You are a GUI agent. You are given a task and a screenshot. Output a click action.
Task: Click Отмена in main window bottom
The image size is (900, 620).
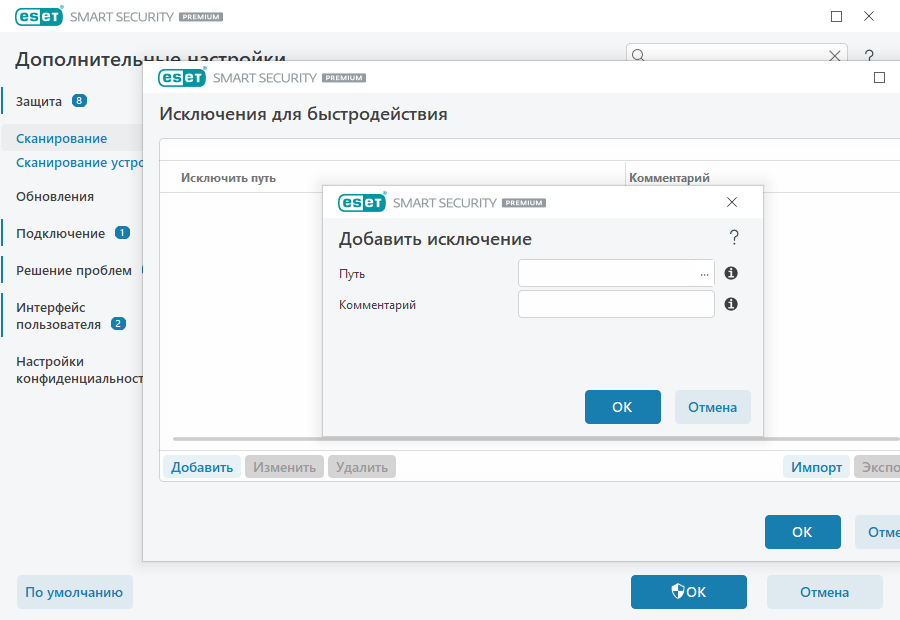coord(824,592)
